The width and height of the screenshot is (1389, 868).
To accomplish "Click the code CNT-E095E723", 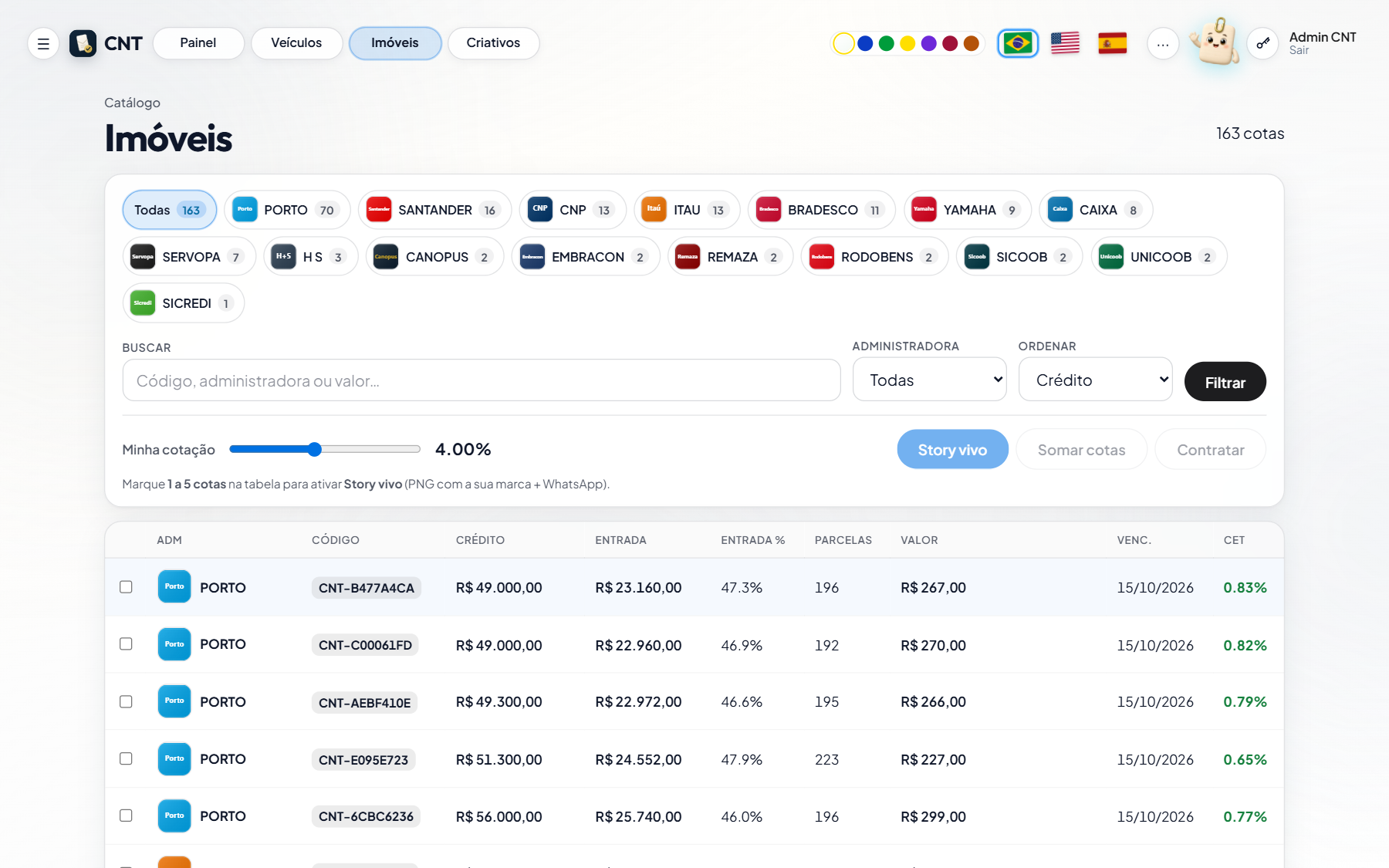I will pos(363,760).
